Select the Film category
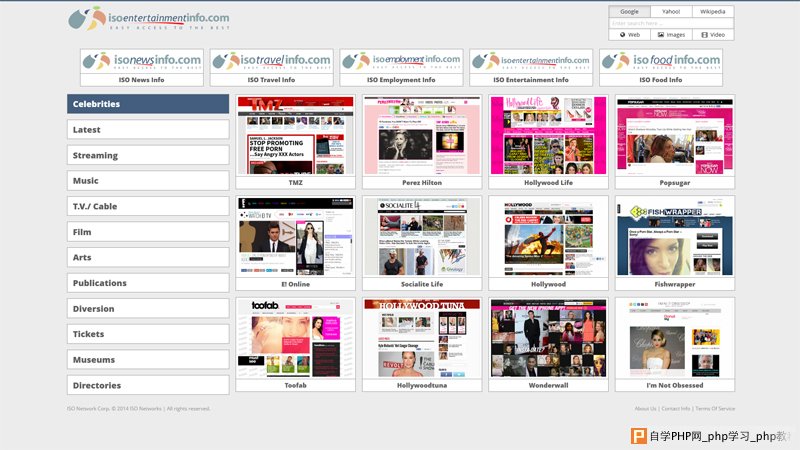Screen dimensions: 800x450 click(x=148, y=232)
